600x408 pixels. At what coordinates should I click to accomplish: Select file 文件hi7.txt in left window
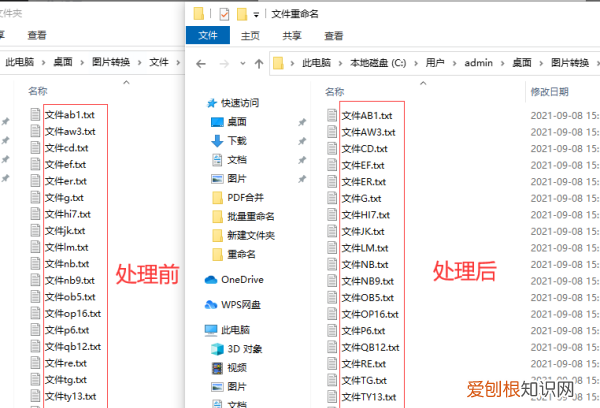tap(68, 214)
